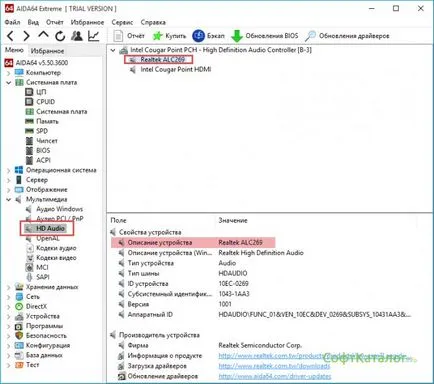The height and width of the screenshot is (384, 434).
Task: Click the Устройства devices icon
Action: [19, 316]
